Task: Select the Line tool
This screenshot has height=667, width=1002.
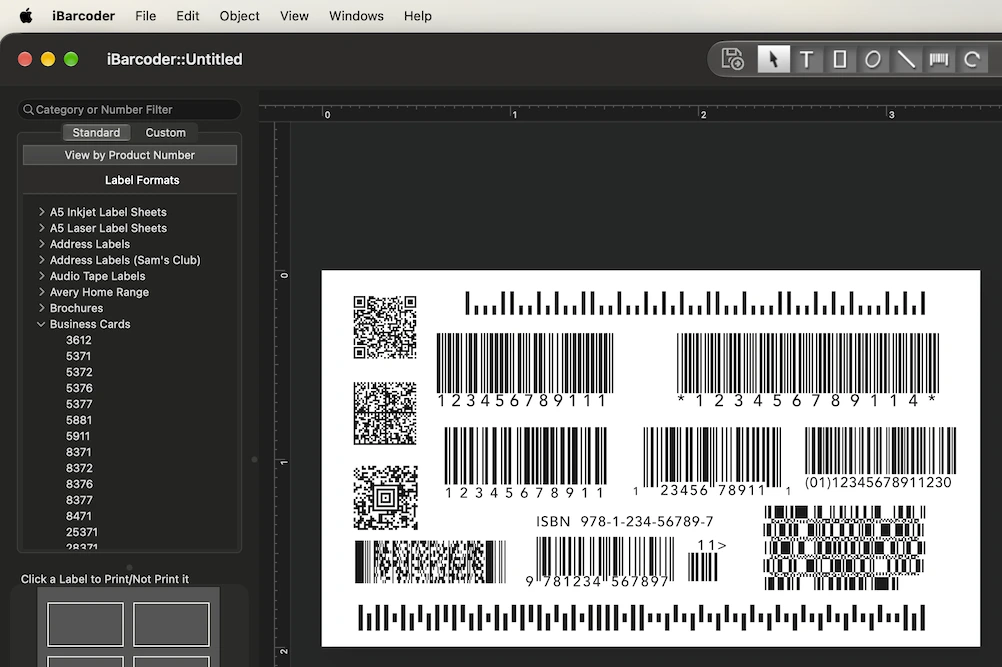Action: 906,59
